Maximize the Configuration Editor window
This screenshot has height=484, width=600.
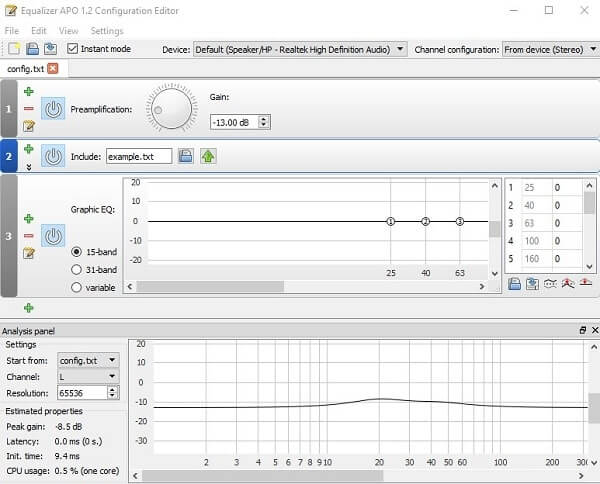pyautogui.click(x=549, y=10)
